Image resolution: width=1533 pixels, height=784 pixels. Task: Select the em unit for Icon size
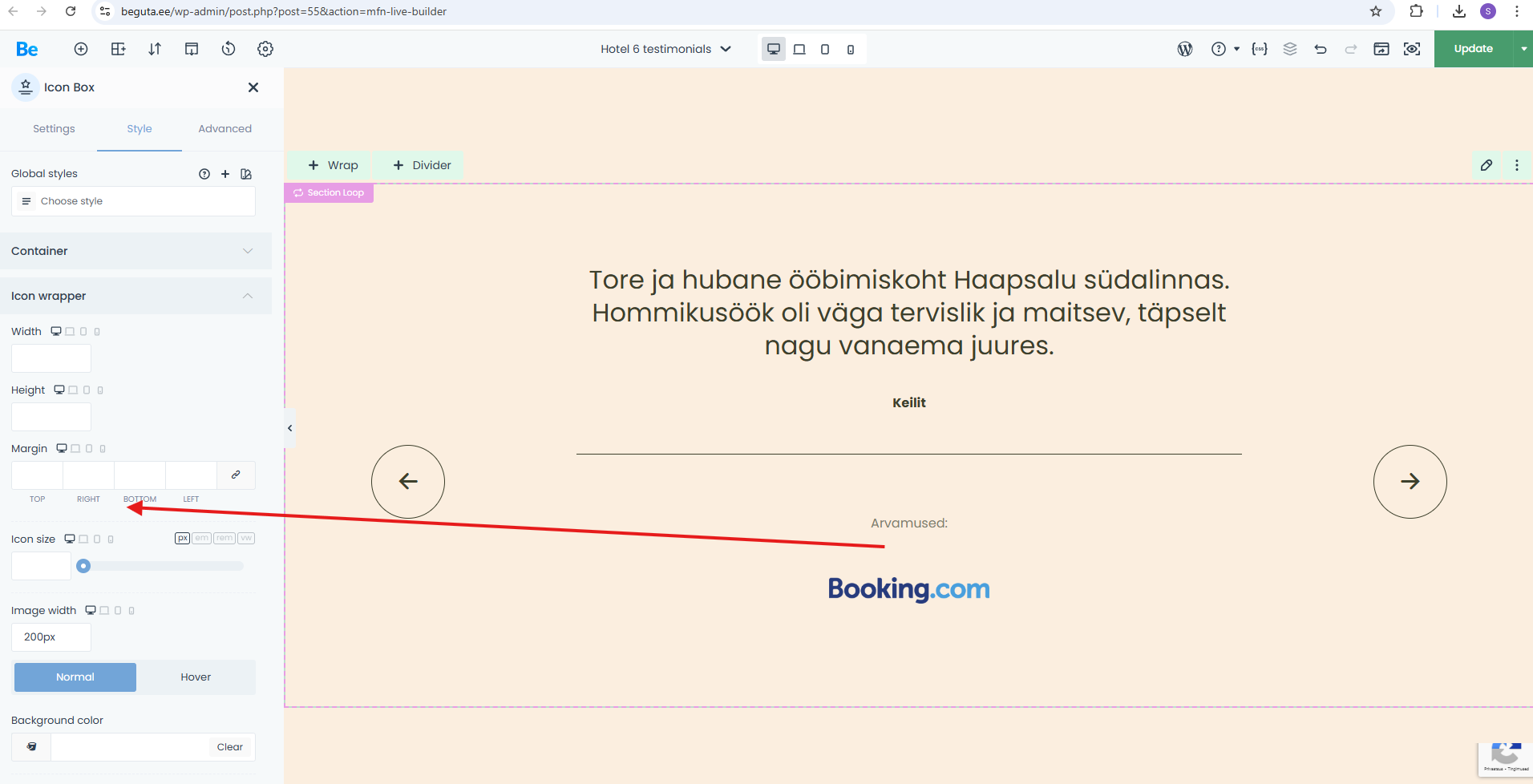(x=201, y=539)
